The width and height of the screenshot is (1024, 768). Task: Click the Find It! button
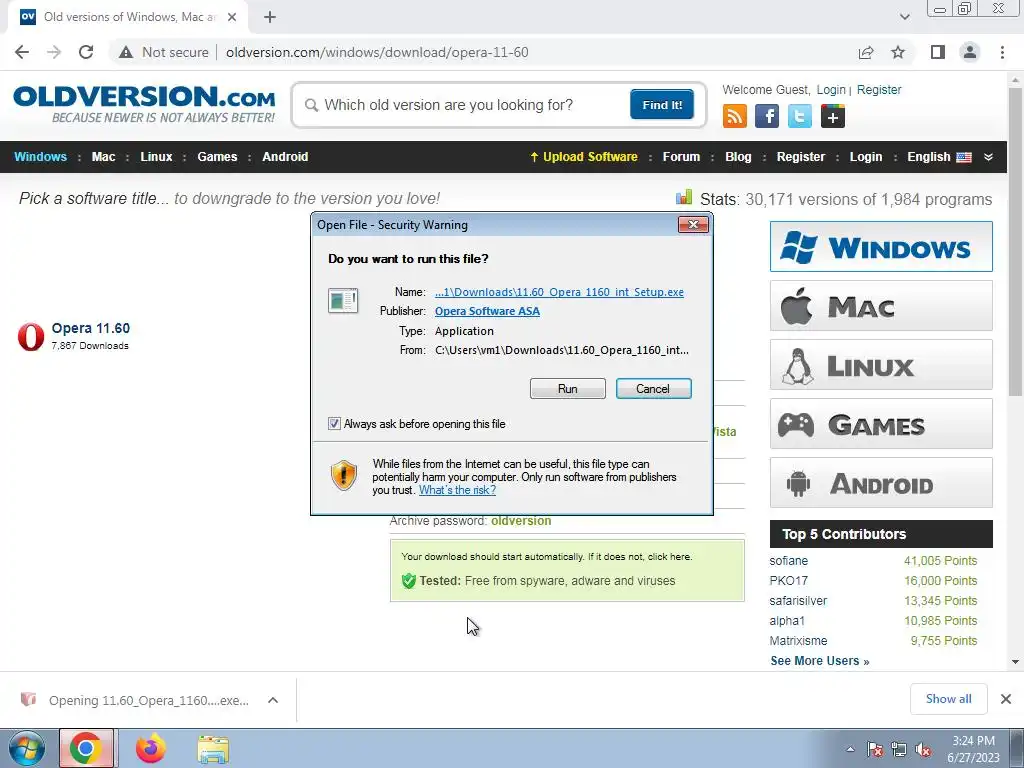pos(662,104)
